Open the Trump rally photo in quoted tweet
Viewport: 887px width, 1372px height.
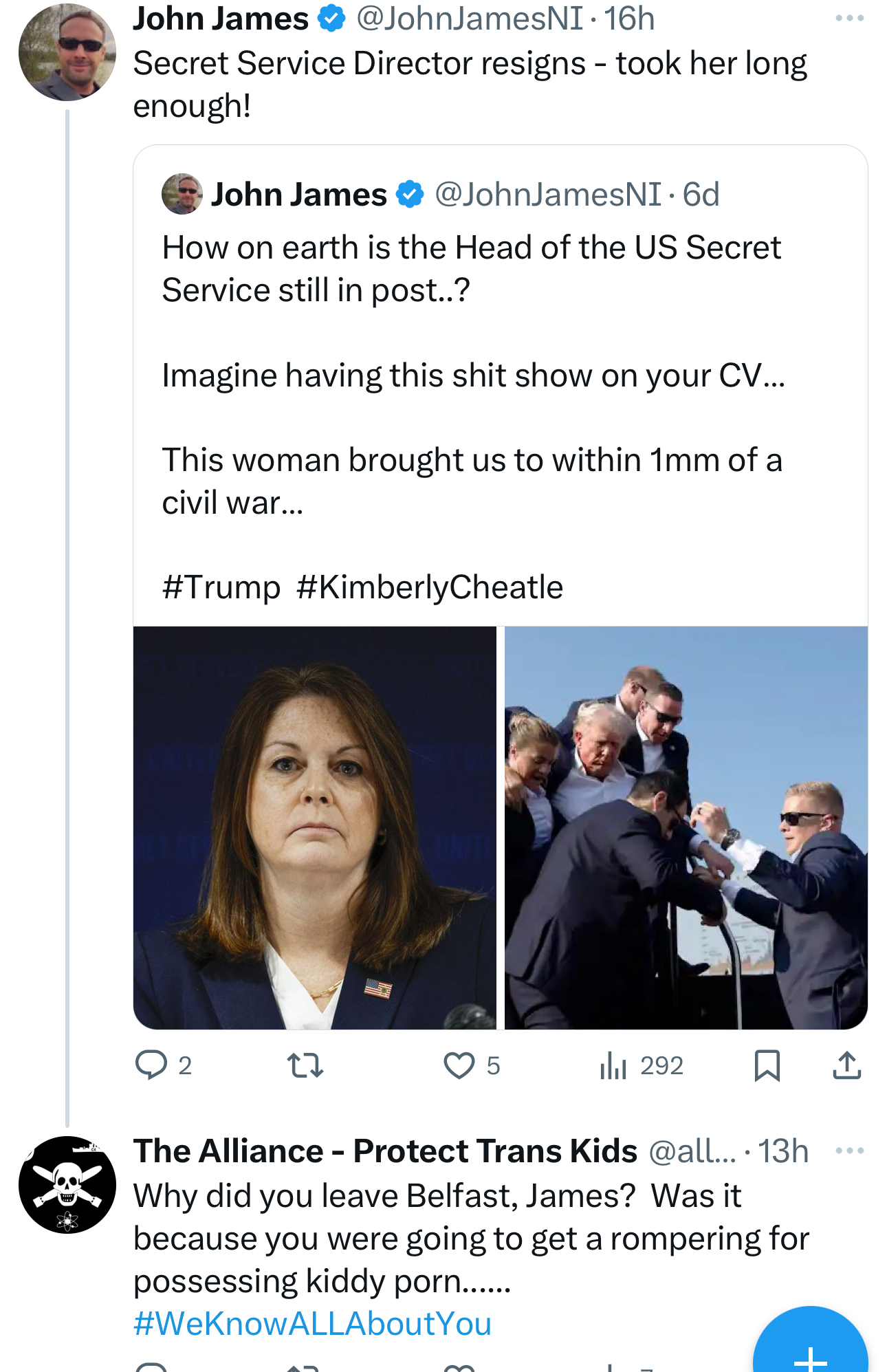coord(686,827)
